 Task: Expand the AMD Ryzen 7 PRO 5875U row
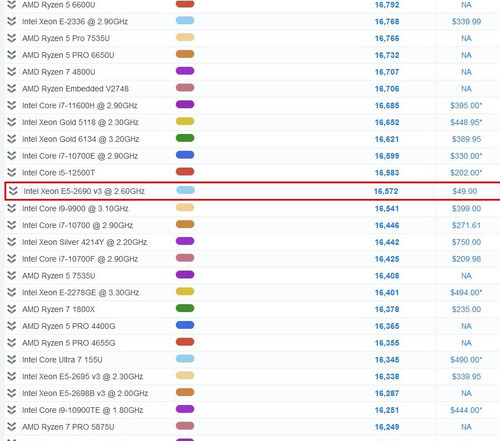12,427
